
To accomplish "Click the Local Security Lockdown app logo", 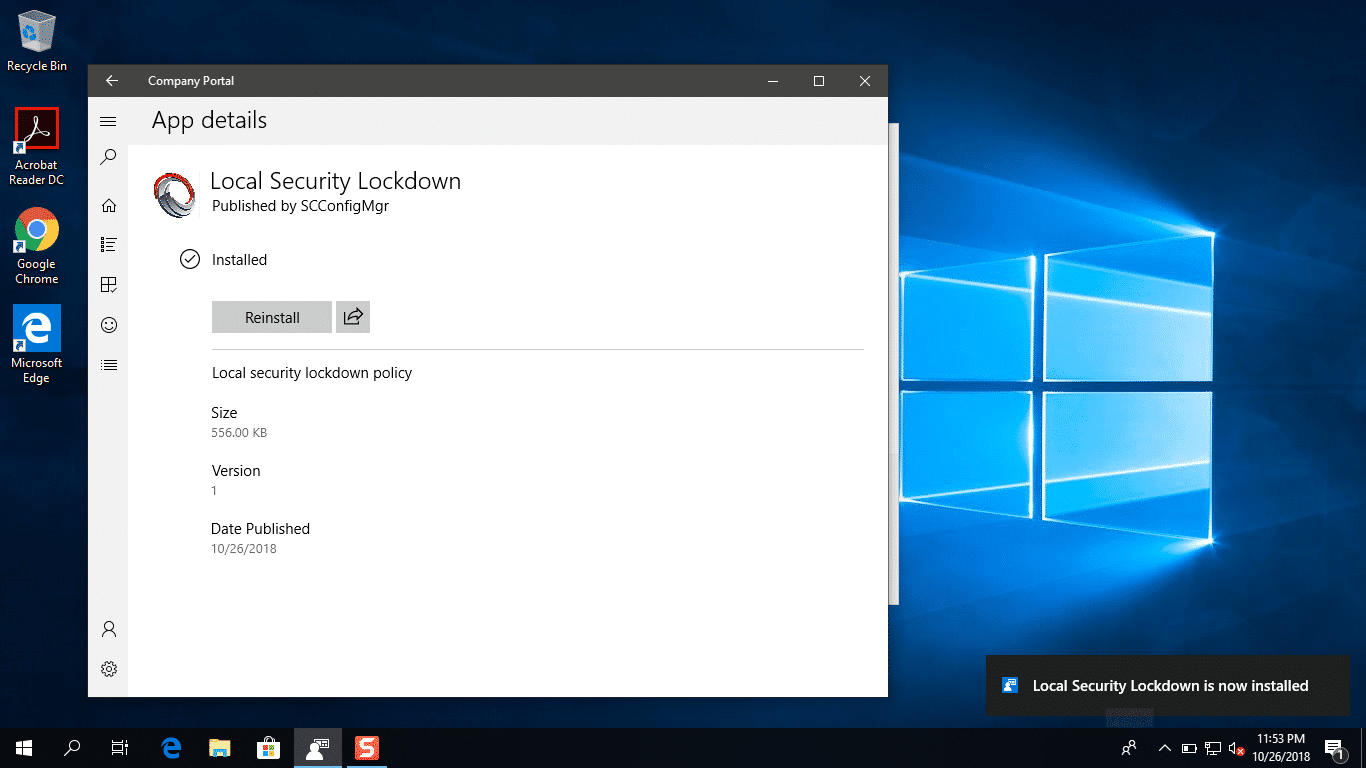I will (175, 195).
